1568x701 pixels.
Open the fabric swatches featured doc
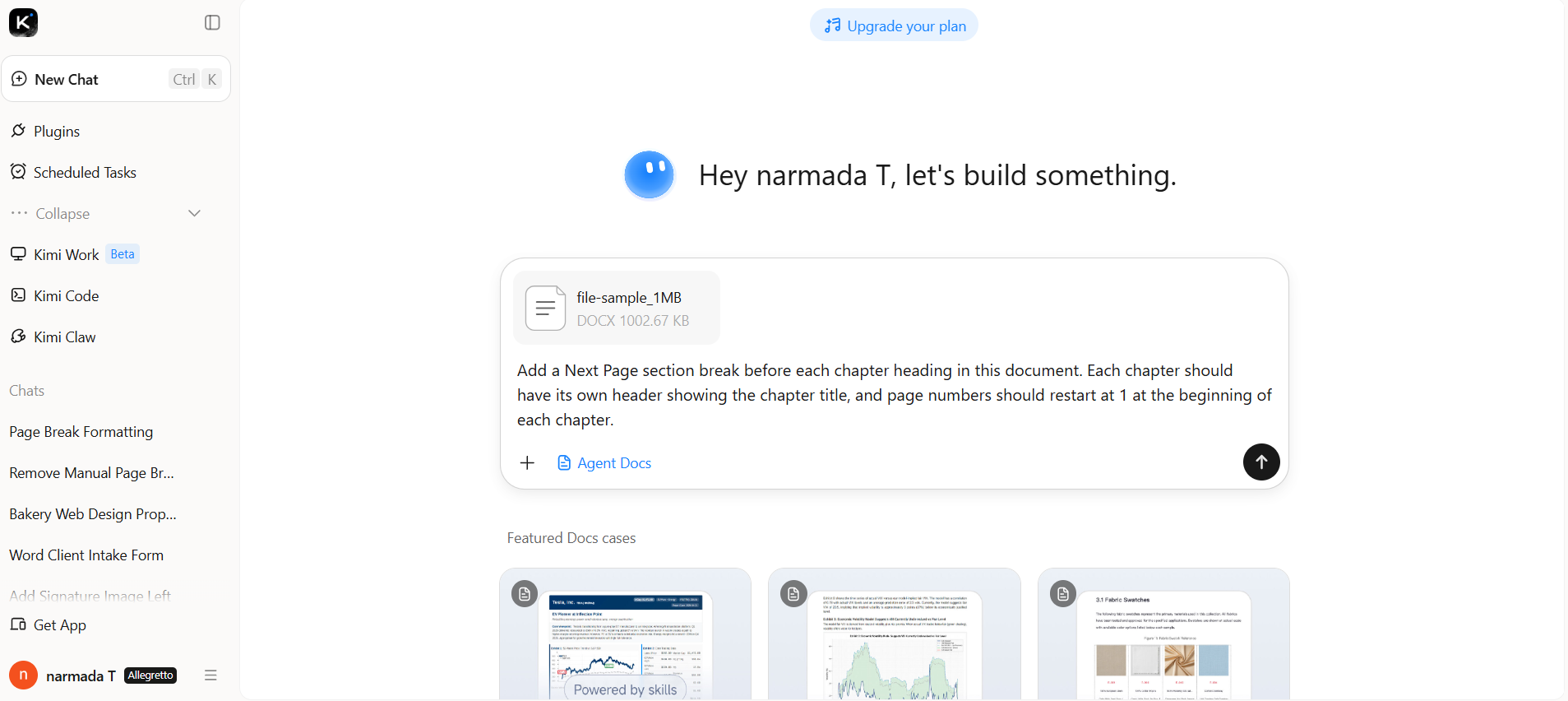(x=1163, y=634)
